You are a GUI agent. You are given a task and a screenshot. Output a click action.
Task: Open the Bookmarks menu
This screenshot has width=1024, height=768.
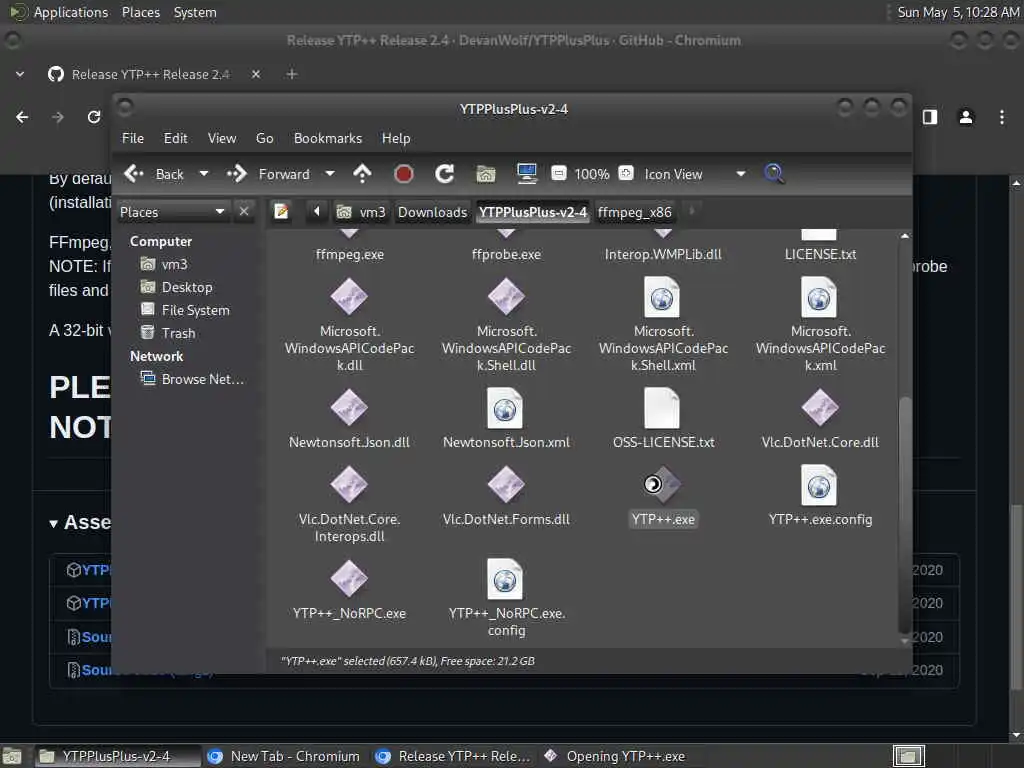click(328, 138)
